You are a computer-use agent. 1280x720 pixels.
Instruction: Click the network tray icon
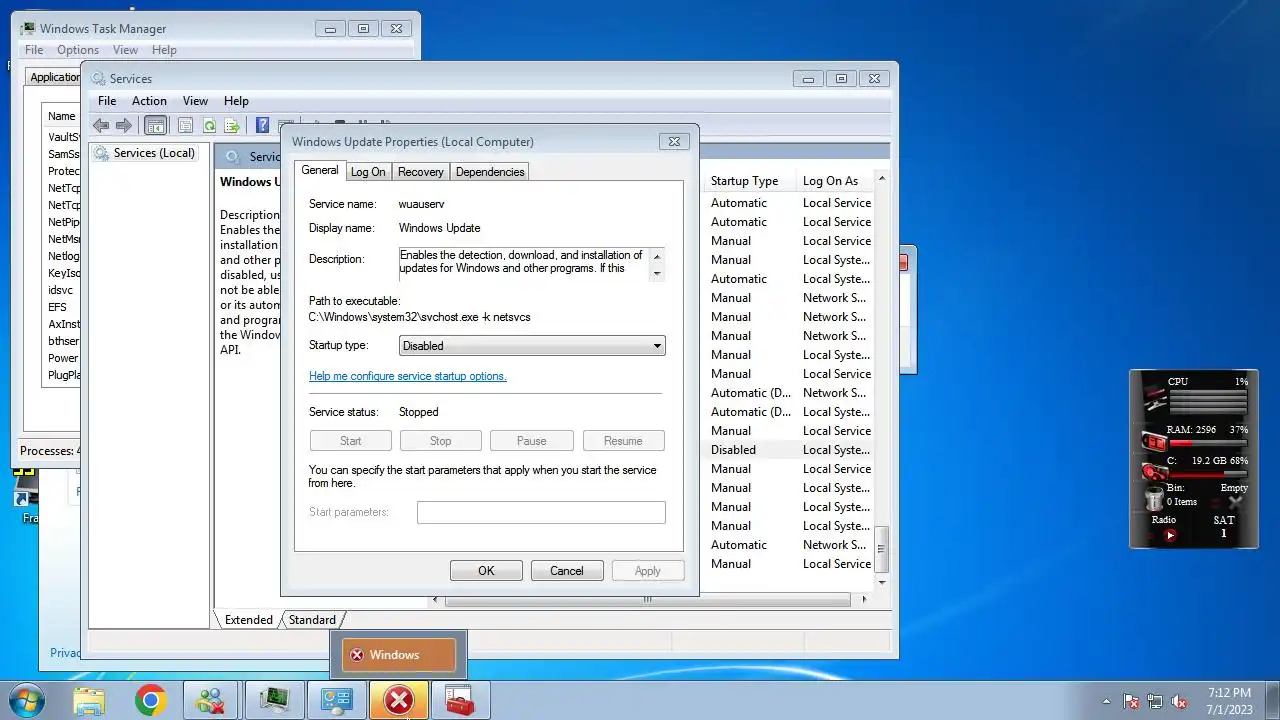pos(1155,701)
